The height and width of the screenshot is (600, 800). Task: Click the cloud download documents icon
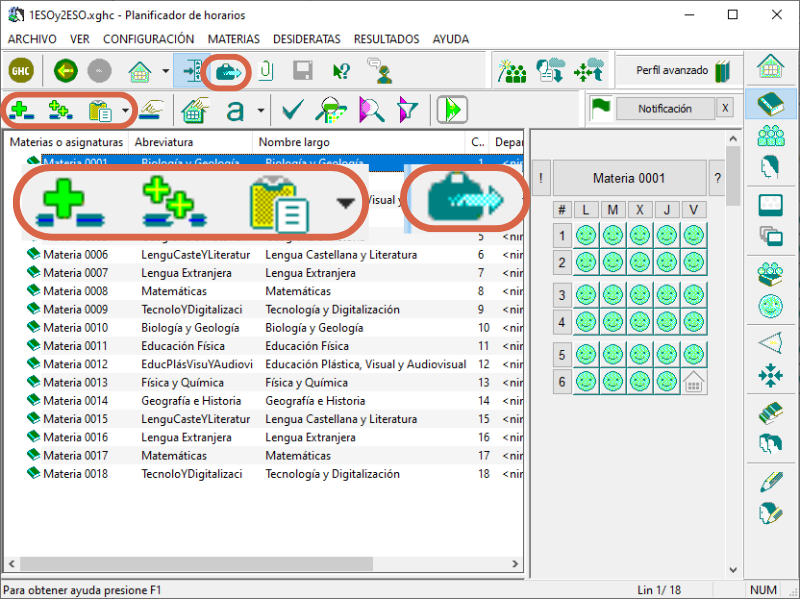[551, 70]
